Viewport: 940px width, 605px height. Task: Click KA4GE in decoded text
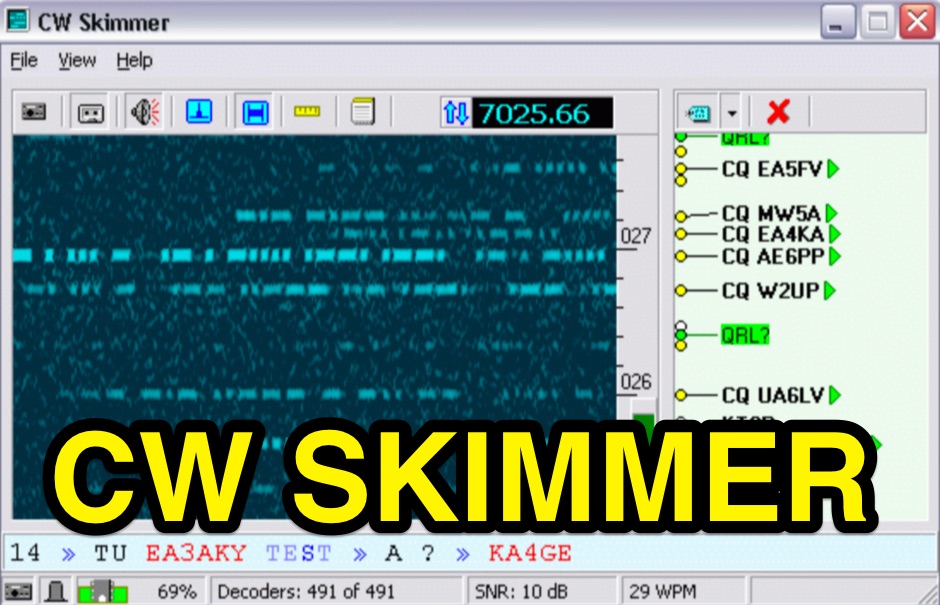click(530, 553)
